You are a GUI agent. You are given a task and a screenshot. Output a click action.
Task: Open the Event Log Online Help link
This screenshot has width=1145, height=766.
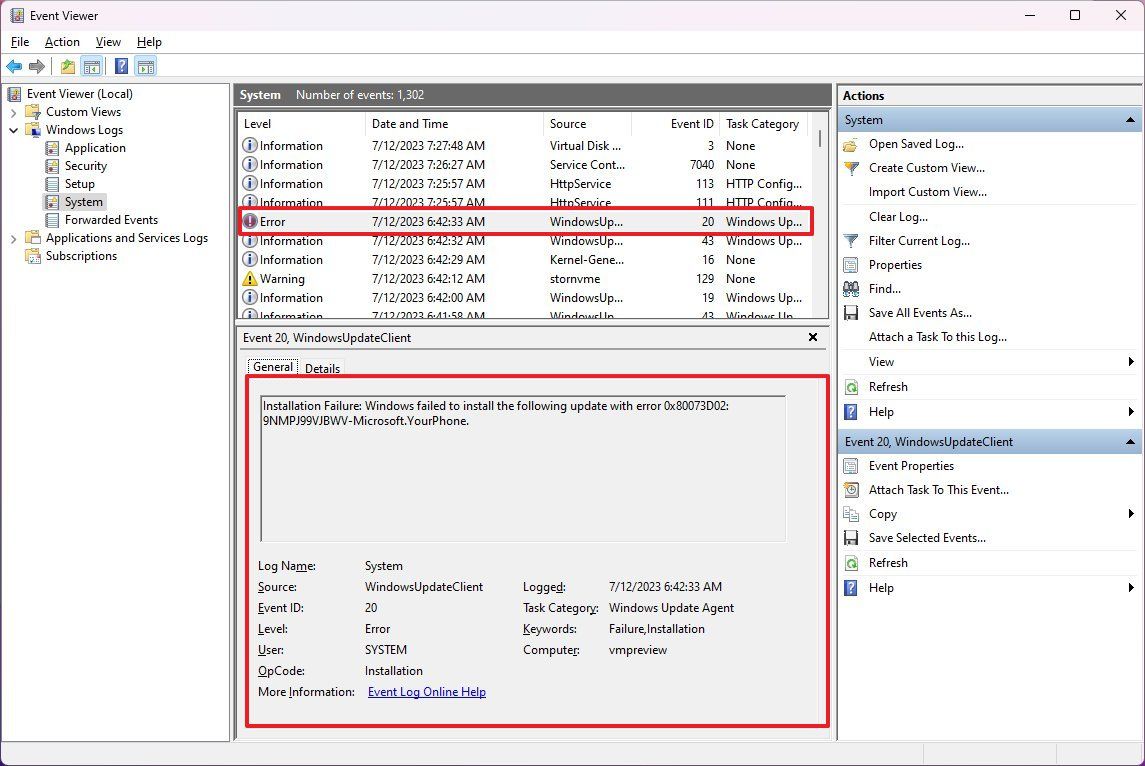click(426, 691)
